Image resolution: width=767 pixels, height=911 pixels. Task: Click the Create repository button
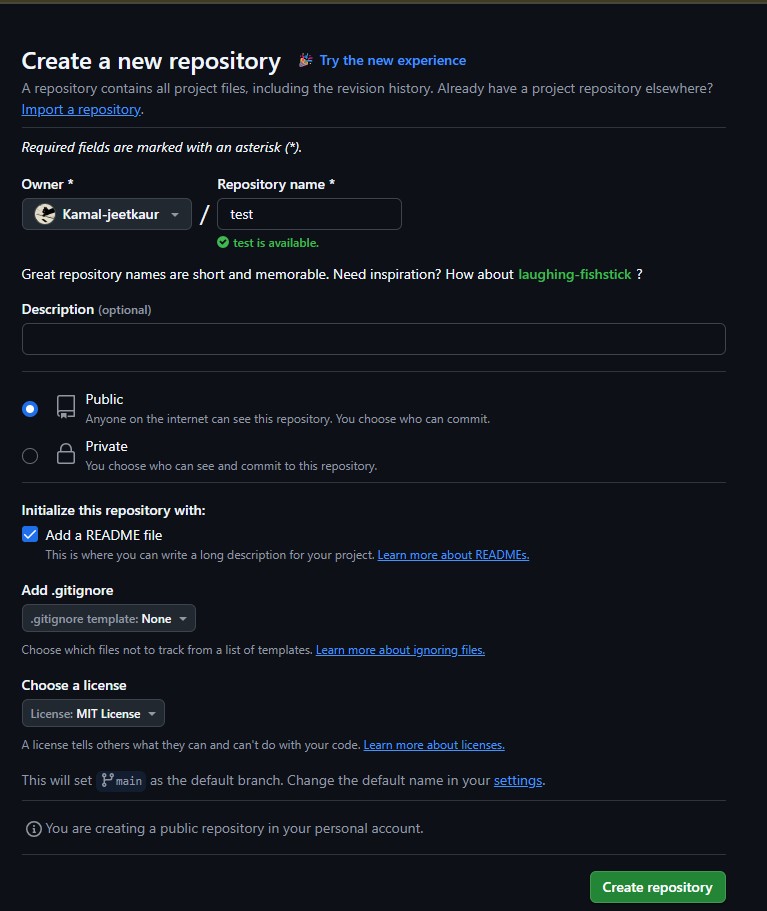pos(658,887)
